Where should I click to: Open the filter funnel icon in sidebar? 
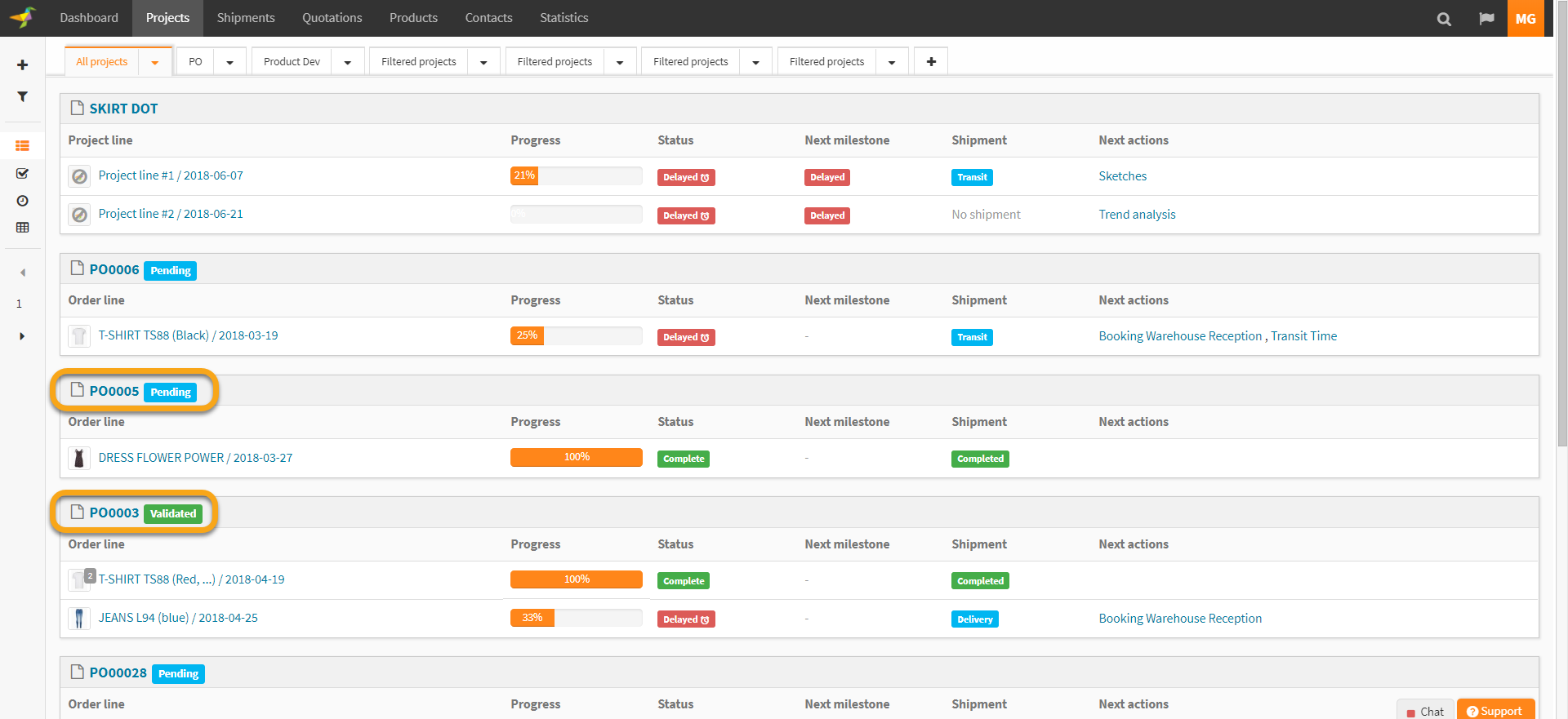(23, 96)
